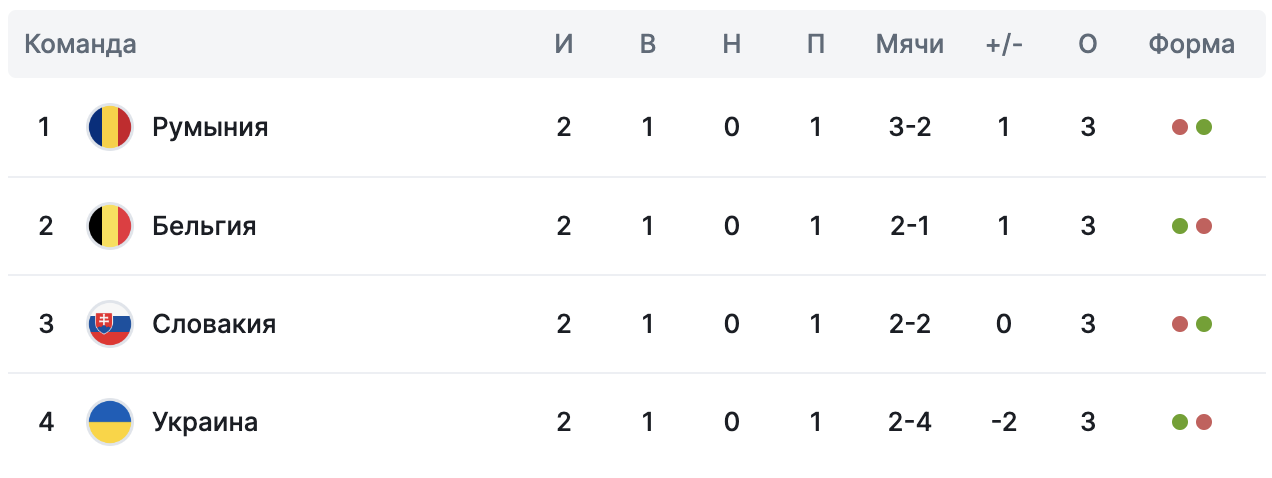Open the Бельгия team link

click(204, 226)
